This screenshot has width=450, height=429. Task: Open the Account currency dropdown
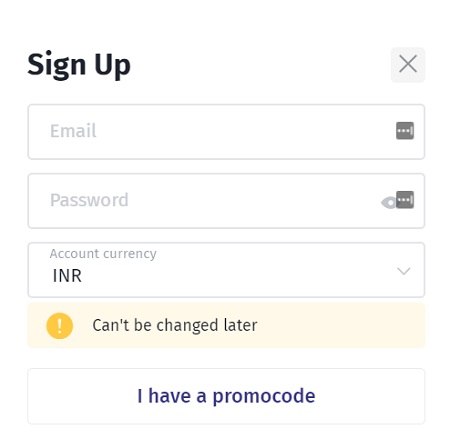[226, 270]
